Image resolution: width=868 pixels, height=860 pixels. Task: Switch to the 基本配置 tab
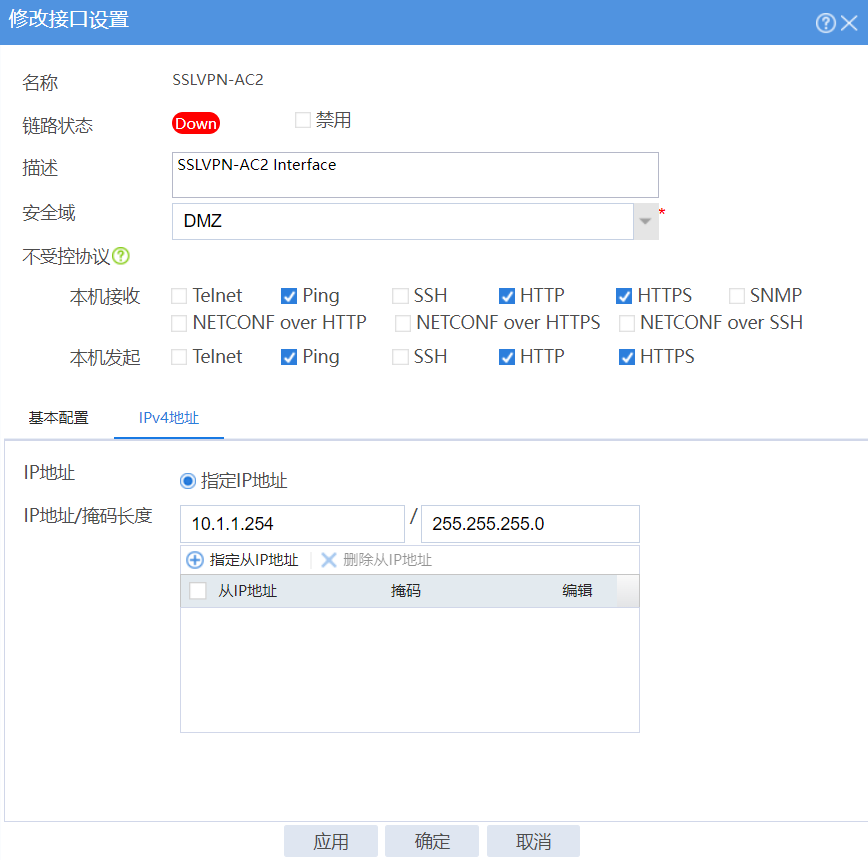pyautogui.click(x=58, y=418)
